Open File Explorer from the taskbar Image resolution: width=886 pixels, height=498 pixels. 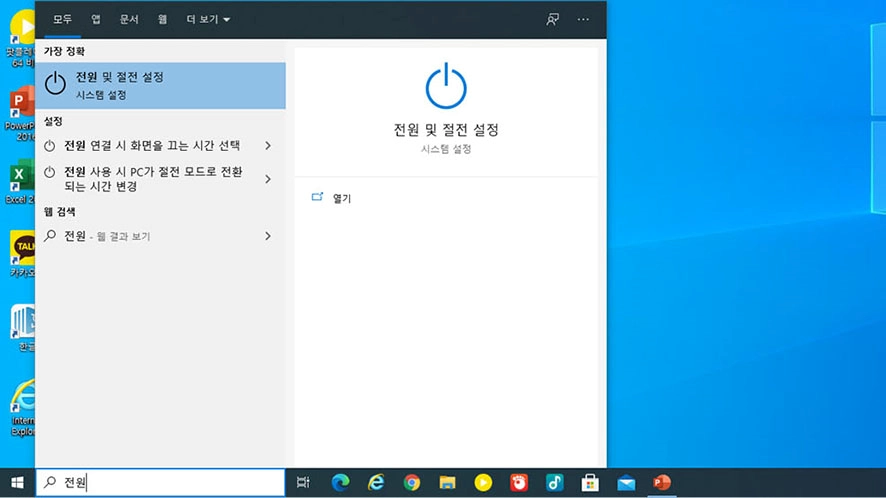[448, 483]
